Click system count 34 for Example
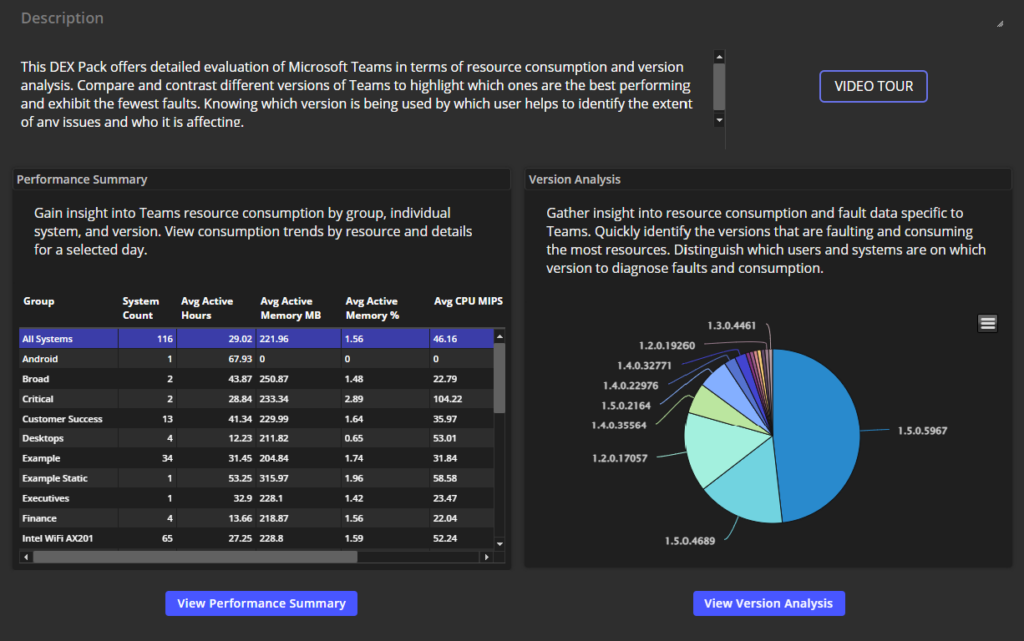The width and height of the screenshot is (1024, 641). (x=167, y=458)
